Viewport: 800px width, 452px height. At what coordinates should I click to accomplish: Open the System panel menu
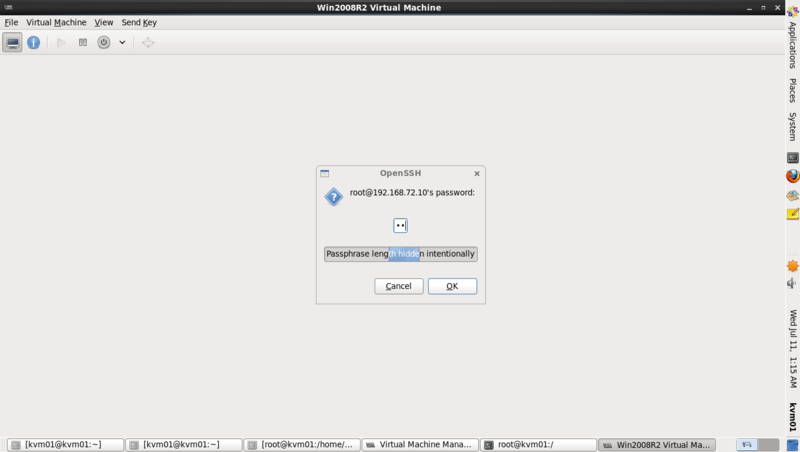pos(792,127)
